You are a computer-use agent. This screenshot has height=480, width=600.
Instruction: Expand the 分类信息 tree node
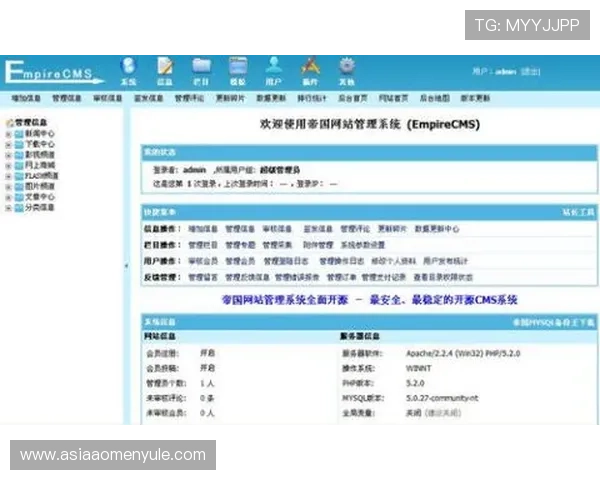pos(8,208)
